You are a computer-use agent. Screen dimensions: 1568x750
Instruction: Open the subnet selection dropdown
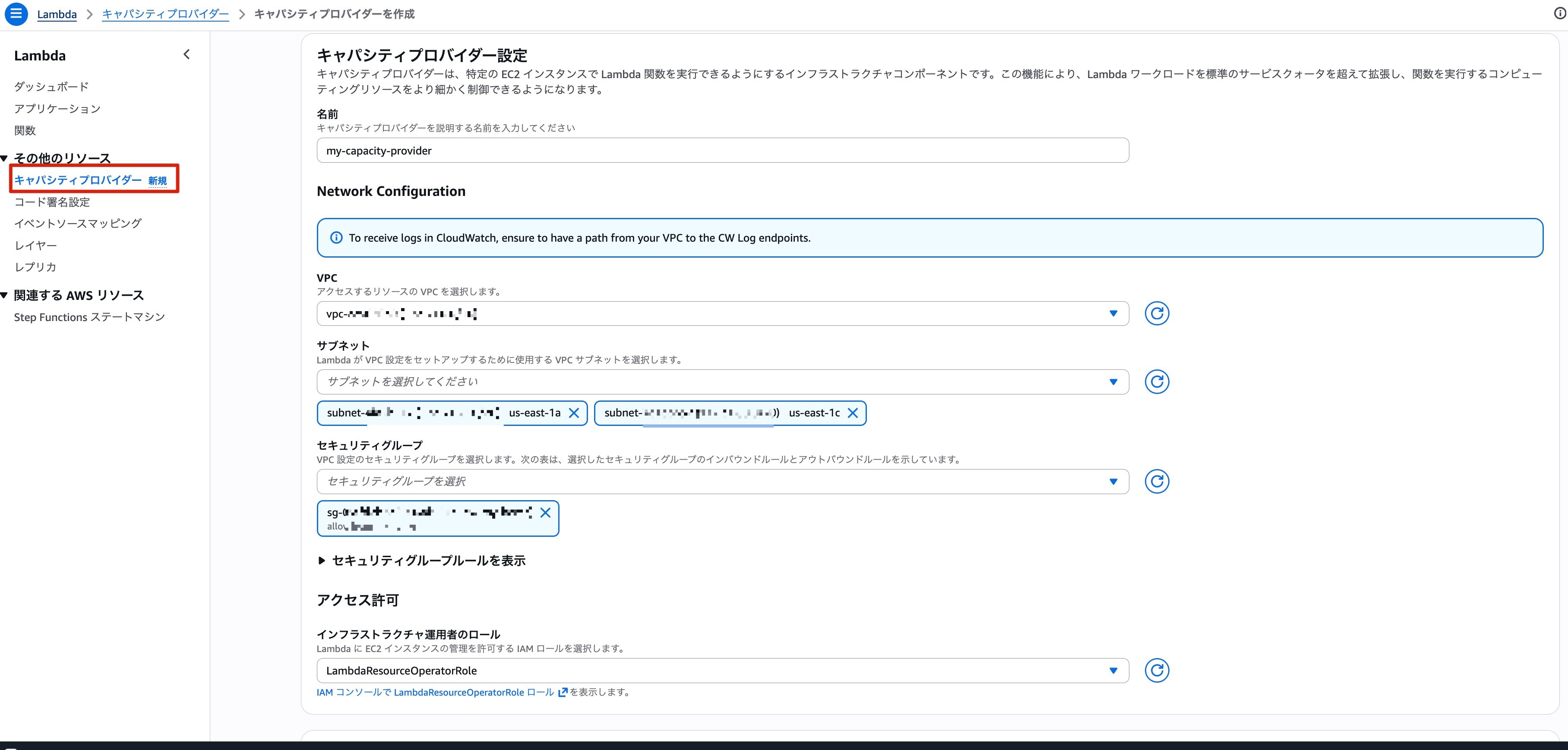pyautogui.click(x=723, y=382)
